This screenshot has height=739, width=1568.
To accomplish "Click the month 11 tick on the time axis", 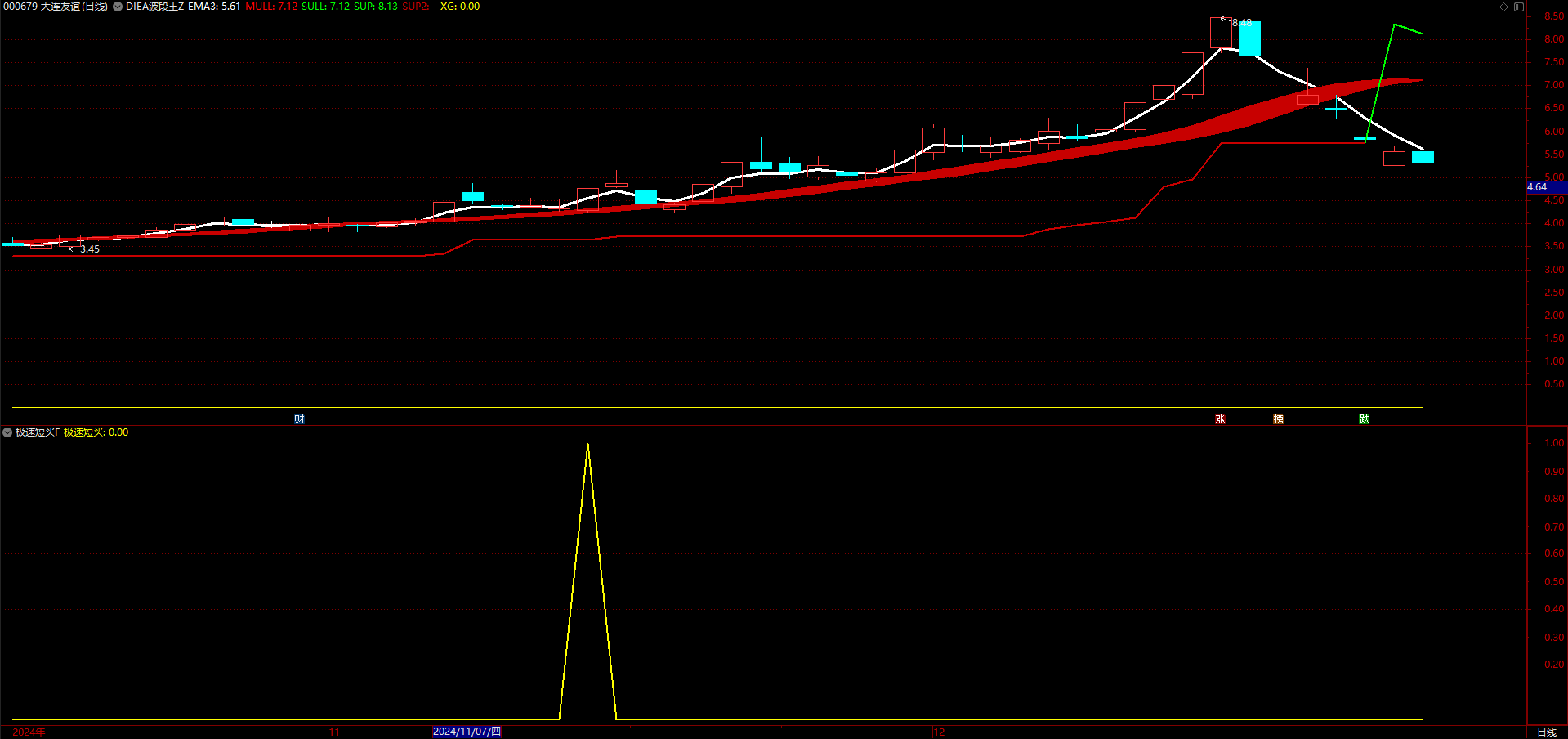I will (x=334, y=732).
